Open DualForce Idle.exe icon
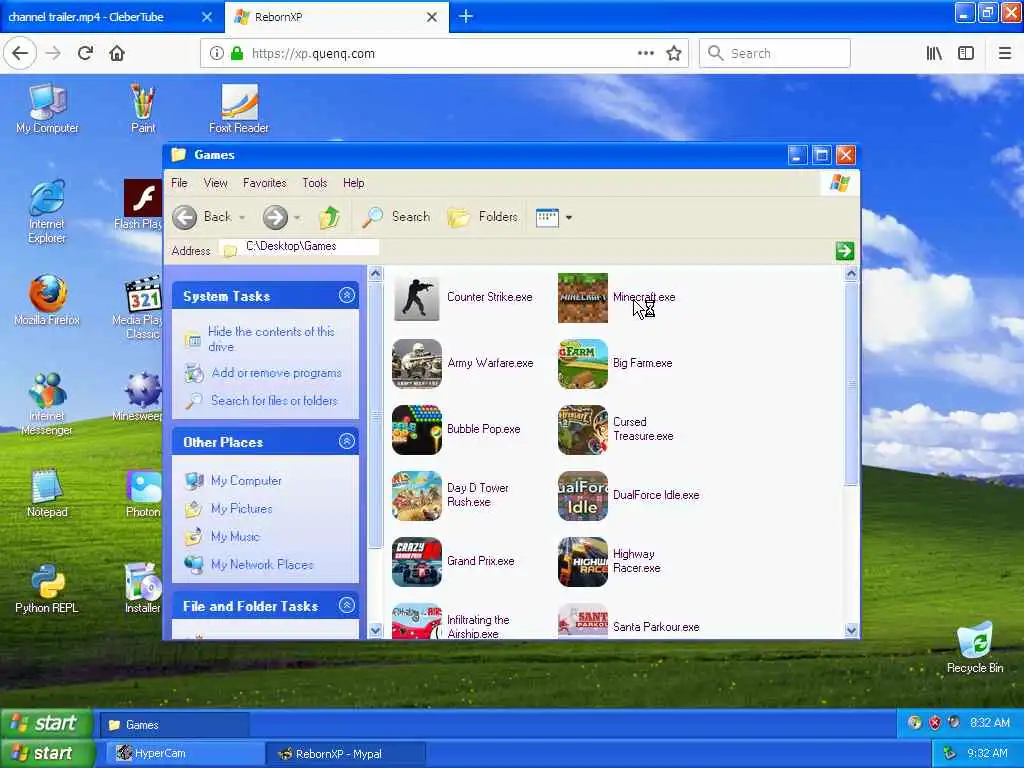This screenshot has height=768, width=1024. pos(583,496)
